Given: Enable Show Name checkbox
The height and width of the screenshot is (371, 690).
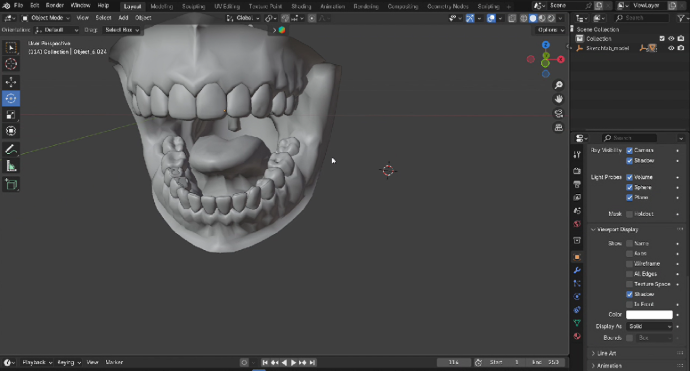Looking at the screenshot, I should click(629, 243).
